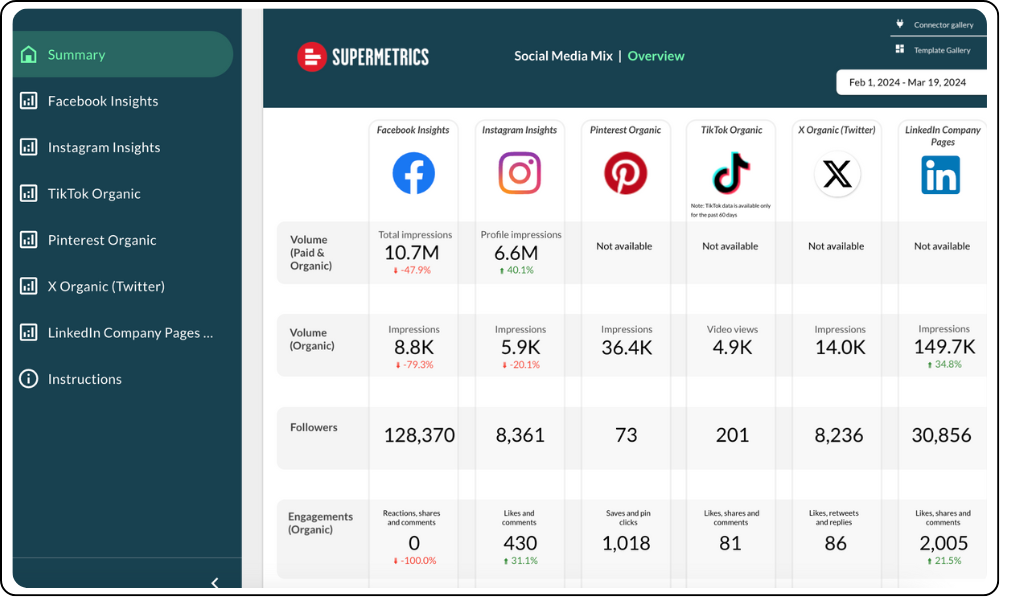Click the Pinterest logo icon
The image size is (1017, 605).
625,173
